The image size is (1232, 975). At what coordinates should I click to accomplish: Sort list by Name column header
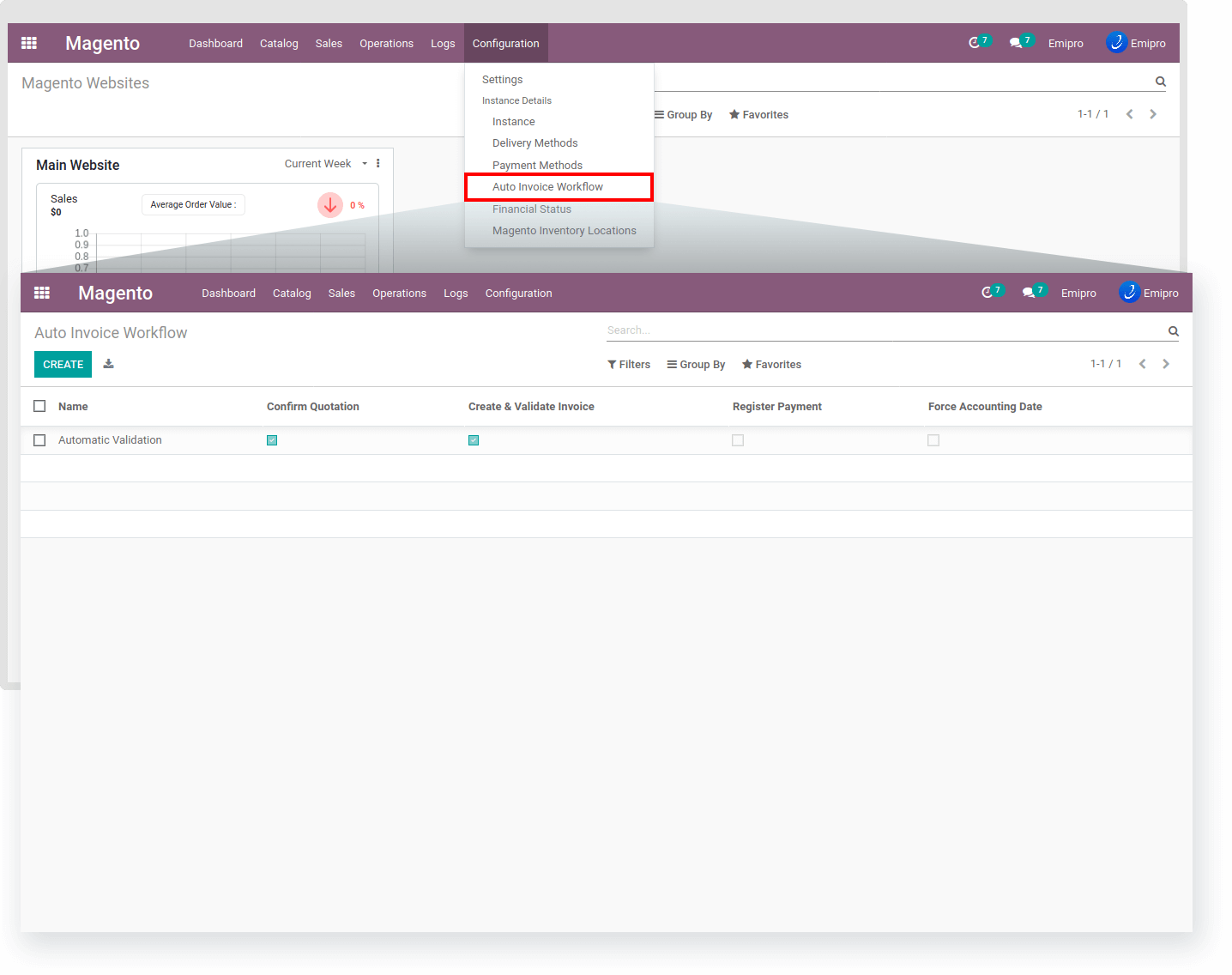[73, 407]
